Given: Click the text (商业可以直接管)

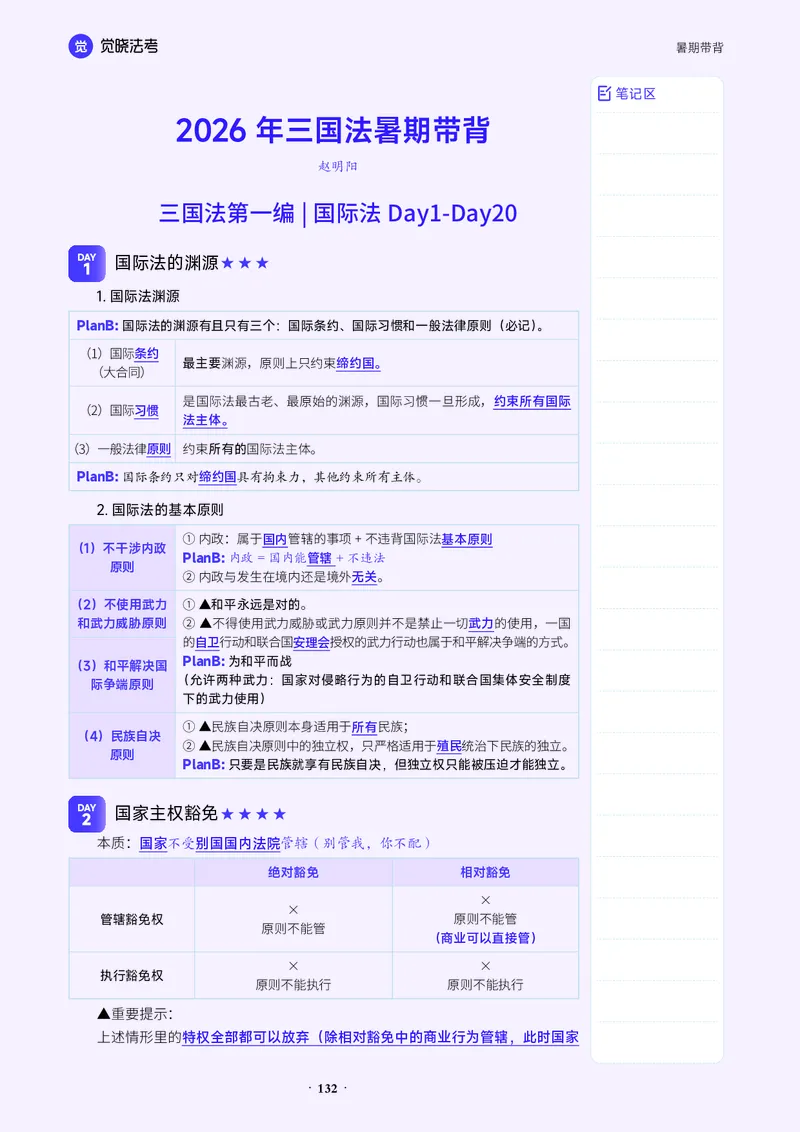Looking at the screenshot, I should (485, 938).
